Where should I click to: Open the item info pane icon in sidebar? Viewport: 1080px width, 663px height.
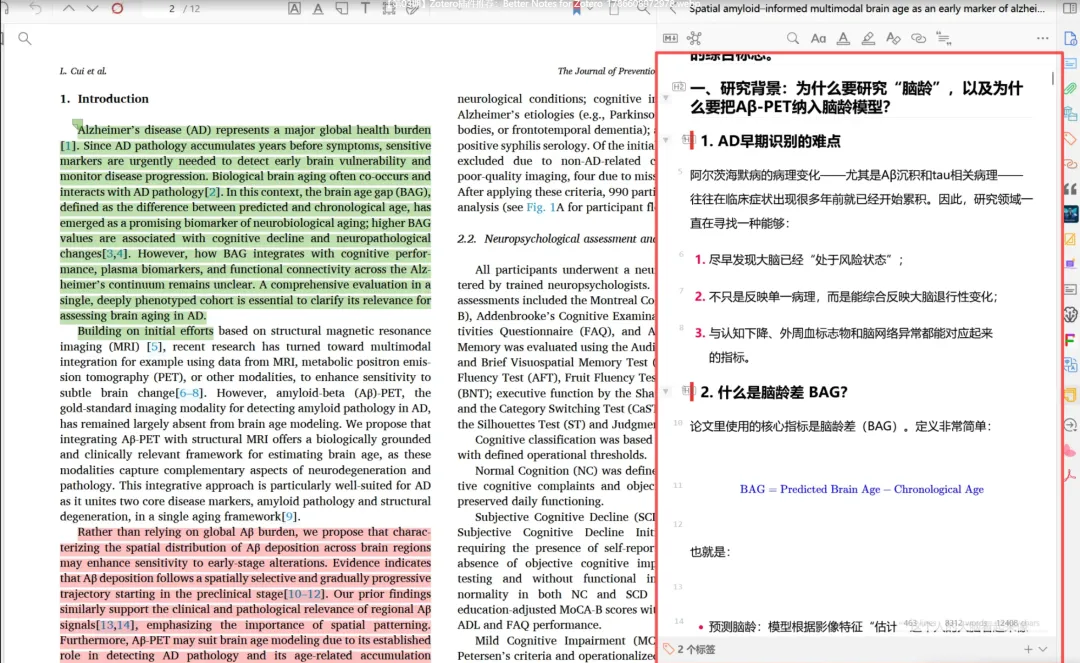(x=1070, y=39)
